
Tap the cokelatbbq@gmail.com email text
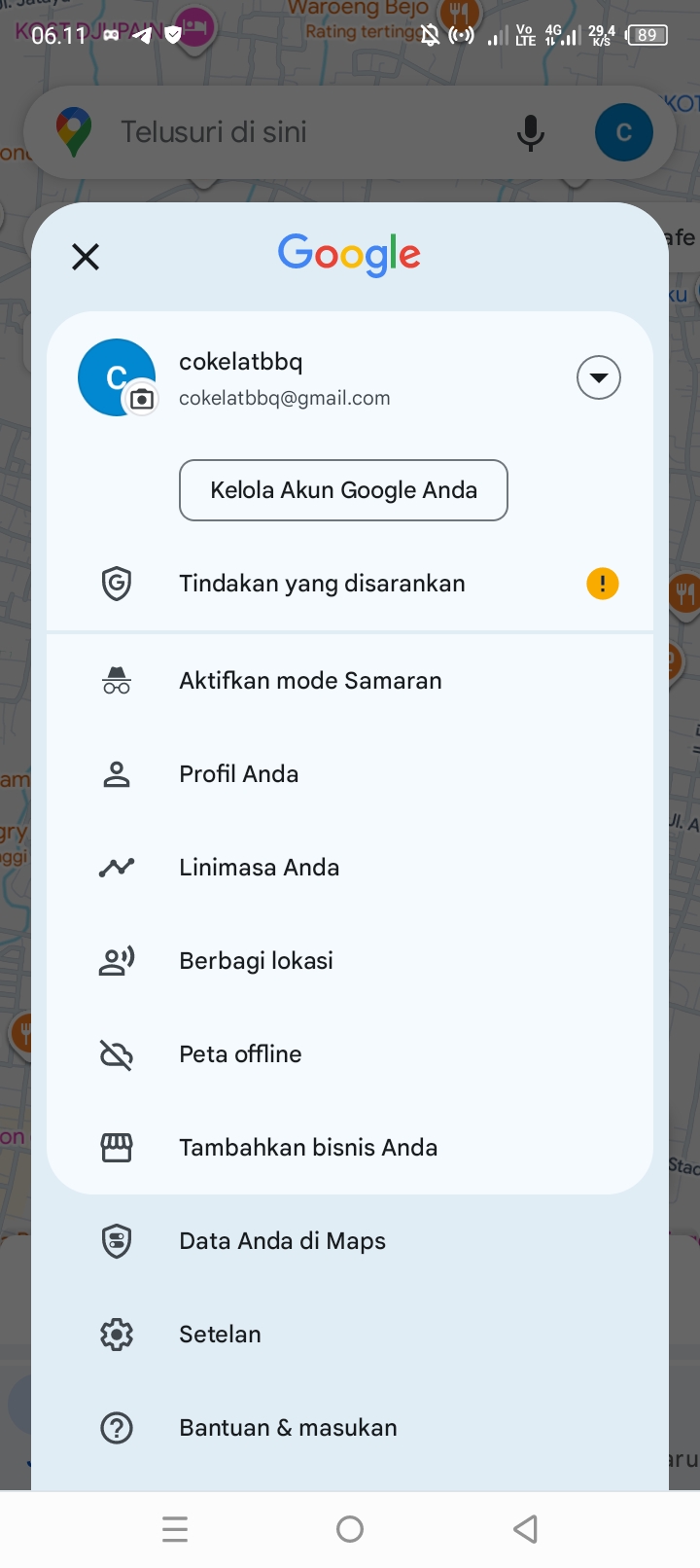tap(285, 398)
